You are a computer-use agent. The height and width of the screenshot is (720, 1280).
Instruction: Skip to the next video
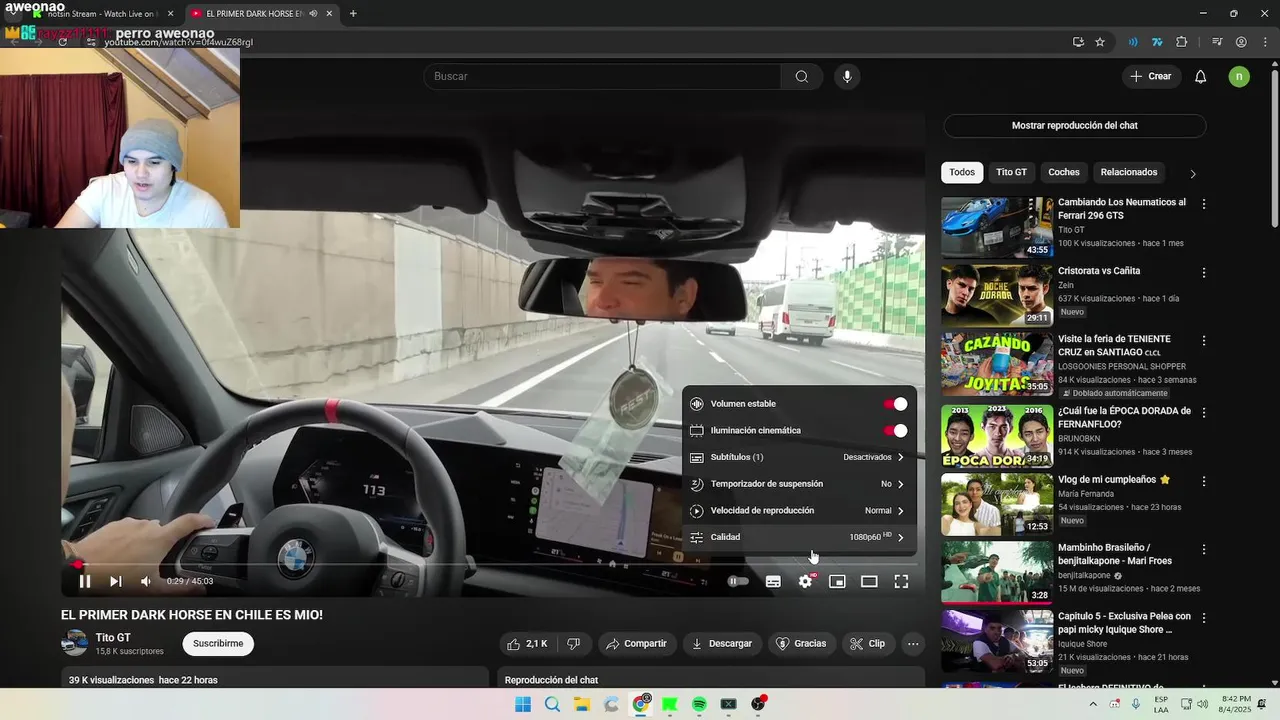click(115, 581)
